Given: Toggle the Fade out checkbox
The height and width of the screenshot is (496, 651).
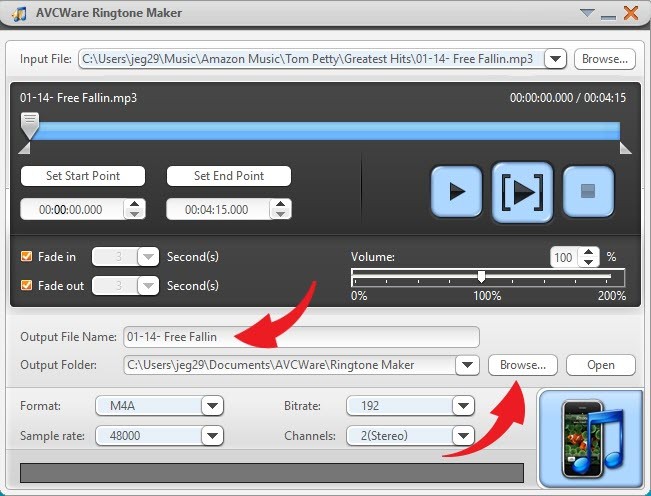Looking at the screenshot, I should (x=27, y=285).
